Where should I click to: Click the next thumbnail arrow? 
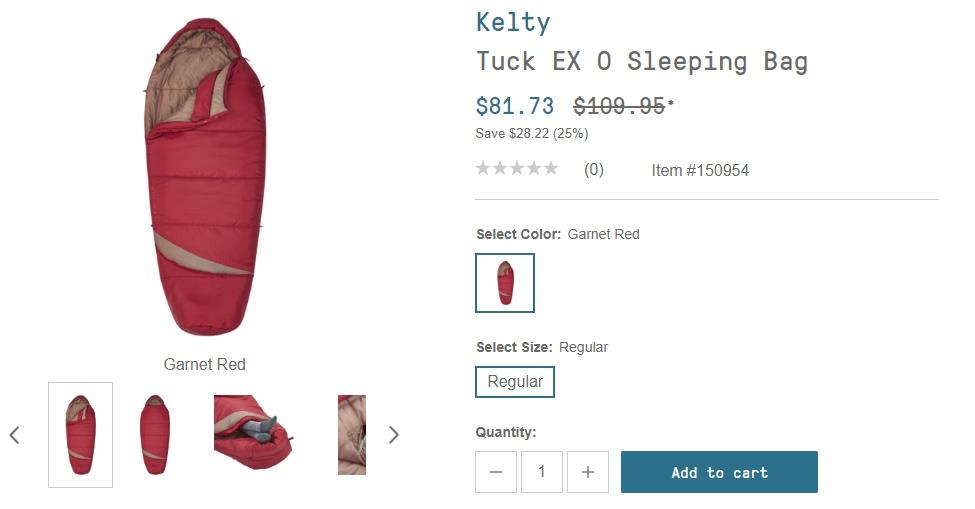point(393,435)
